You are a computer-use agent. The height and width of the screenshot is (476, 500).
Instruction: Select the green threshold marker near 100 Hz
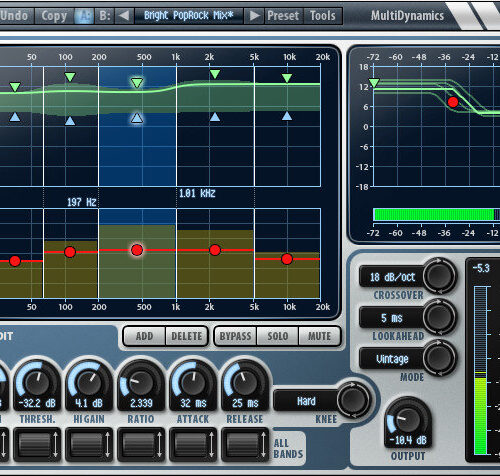(x=70, y=77)
